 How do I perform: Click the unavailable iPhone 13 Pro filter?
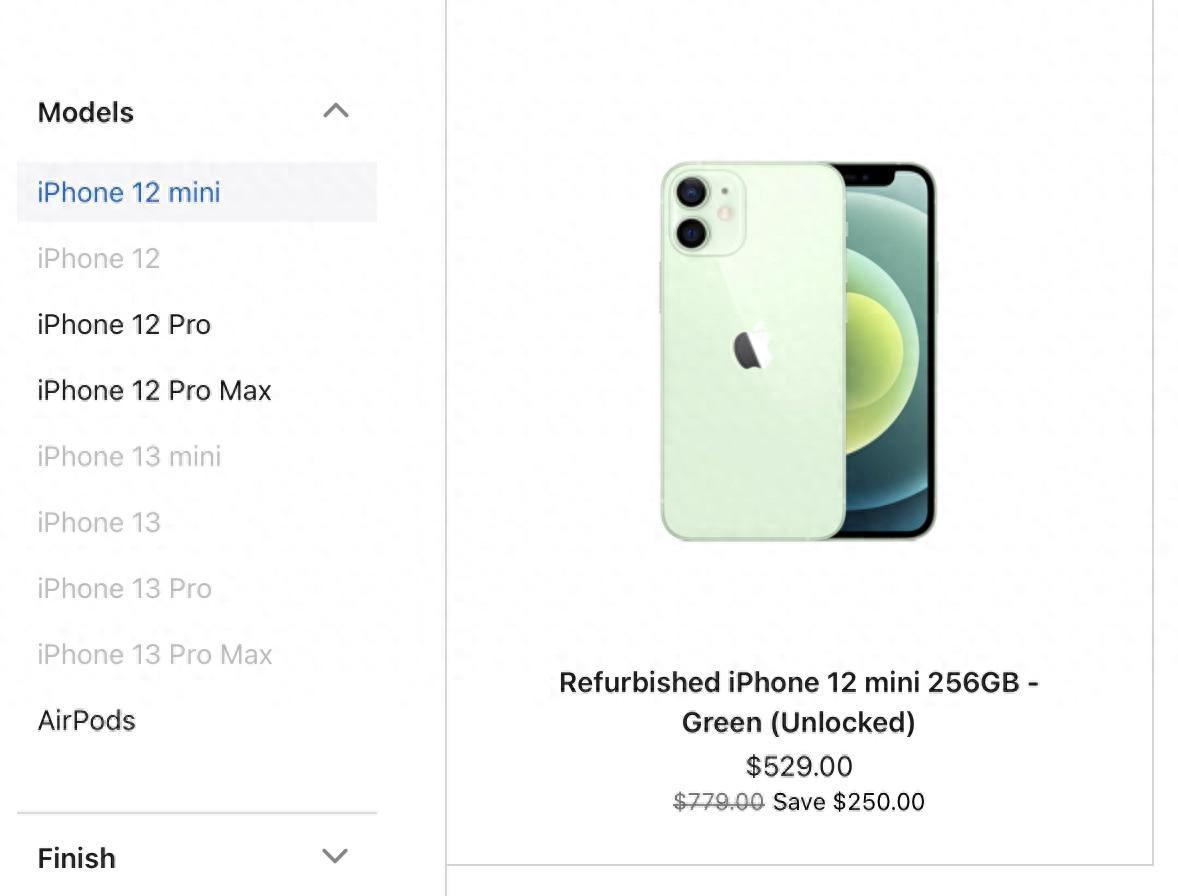coord(123,588)
